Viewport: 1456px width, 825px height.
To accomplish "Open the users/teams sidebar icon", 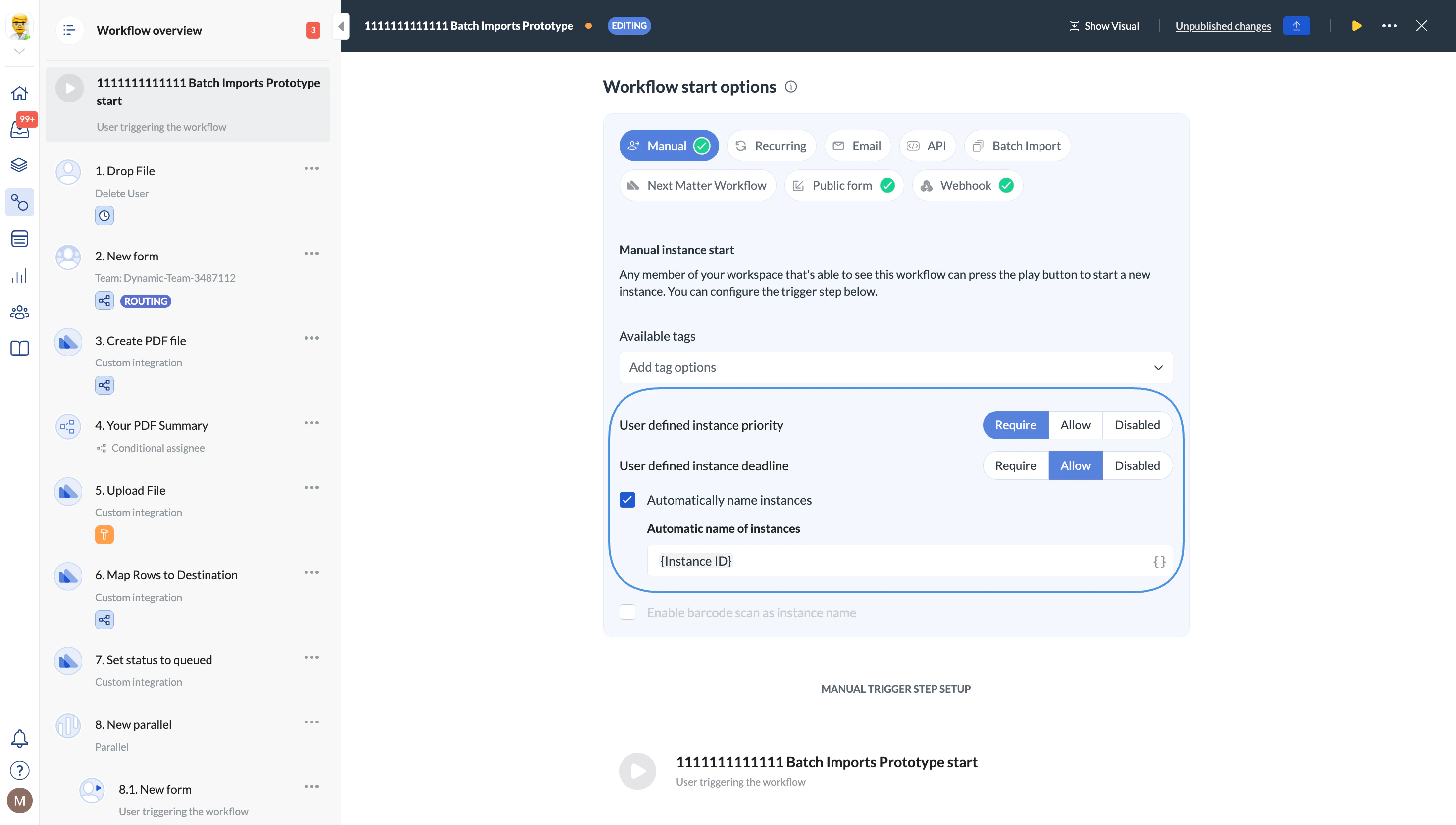I will click(20, 312).
